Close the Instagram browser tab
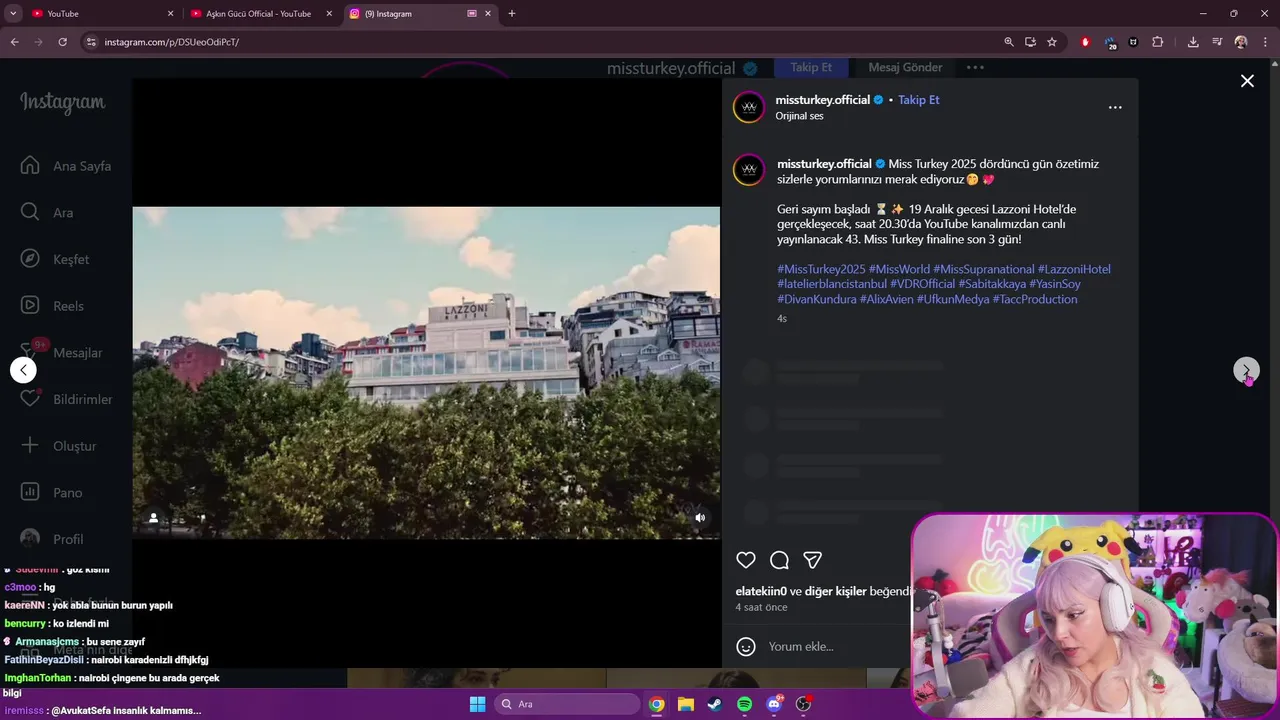The width and height of the screenshot is (1280, 720). pyautogui.click(x=489, y=14)
